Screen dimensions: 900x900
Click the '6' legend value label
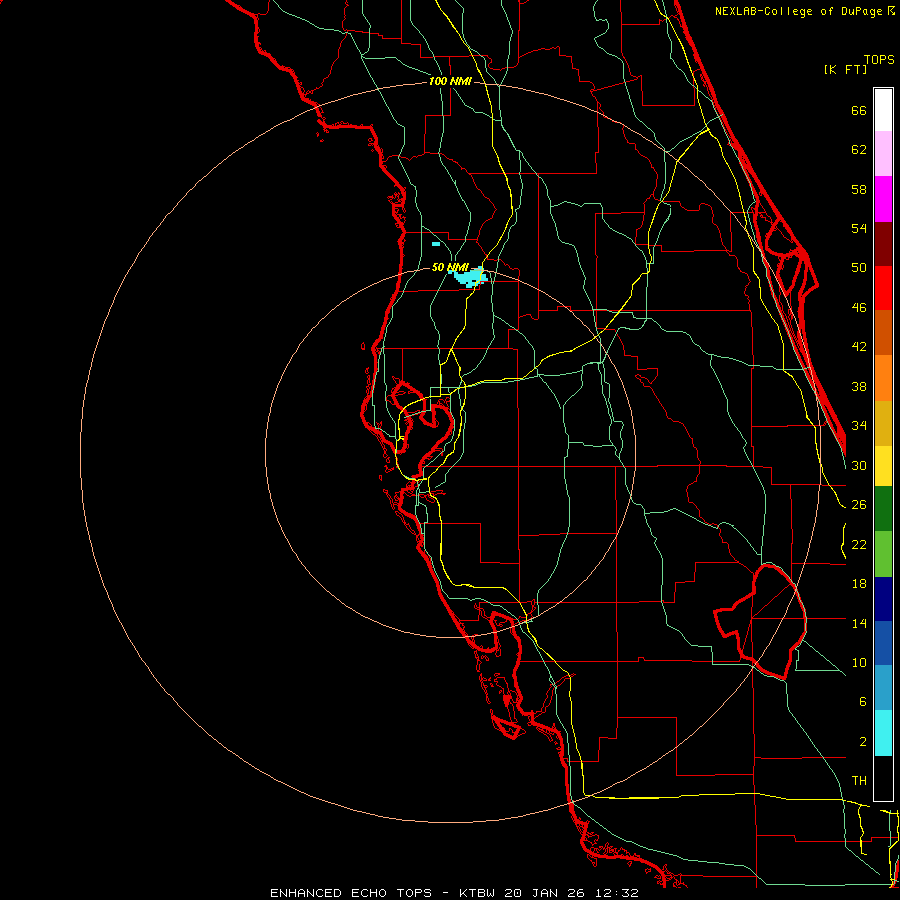[x=863, y=701]
